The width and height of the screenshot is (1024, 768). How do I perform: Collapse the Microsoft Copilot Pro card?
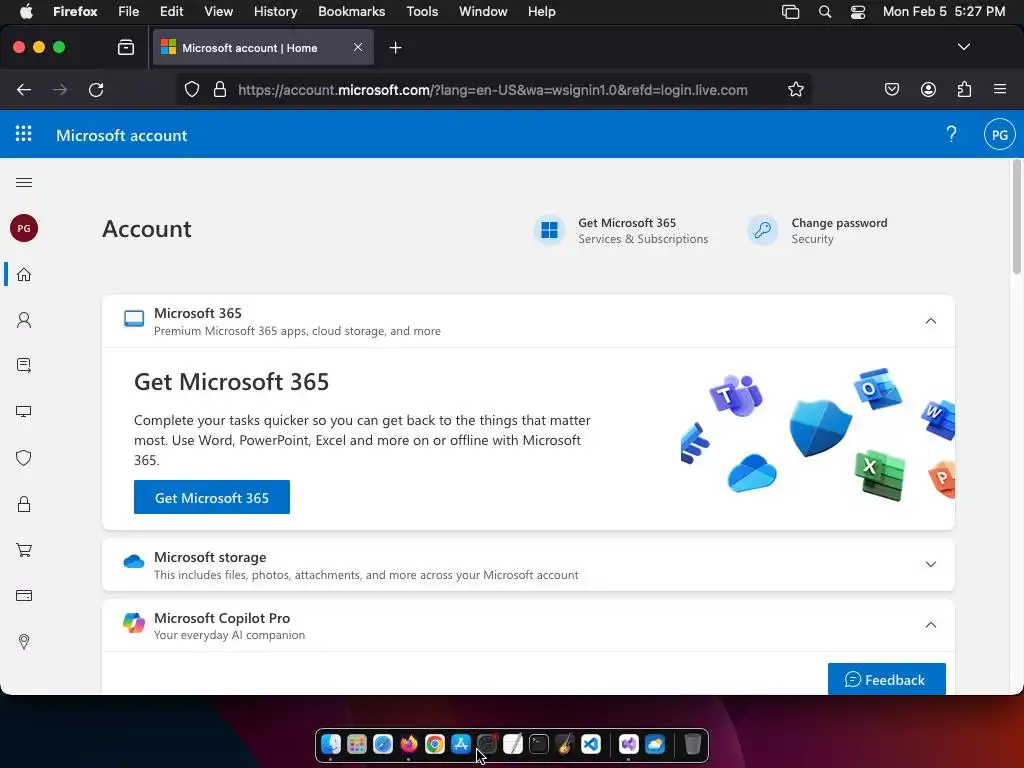[x=931, y=625]
